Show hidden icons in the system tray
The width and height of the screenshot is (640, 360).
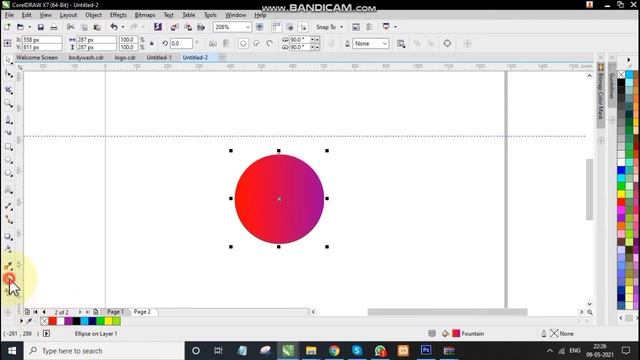click(550, 351)
